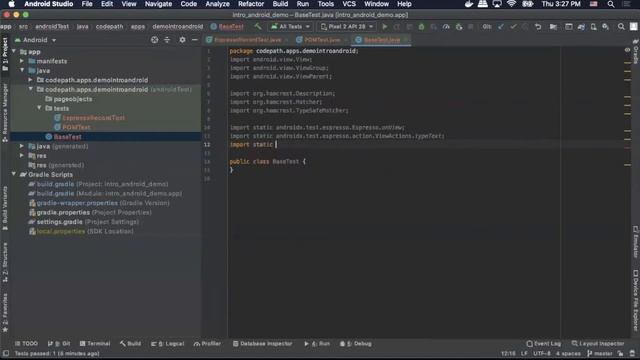Click the Wi-Fi icon in macOS menu bar
640x360 pixels.
click(x=511, y=4)
